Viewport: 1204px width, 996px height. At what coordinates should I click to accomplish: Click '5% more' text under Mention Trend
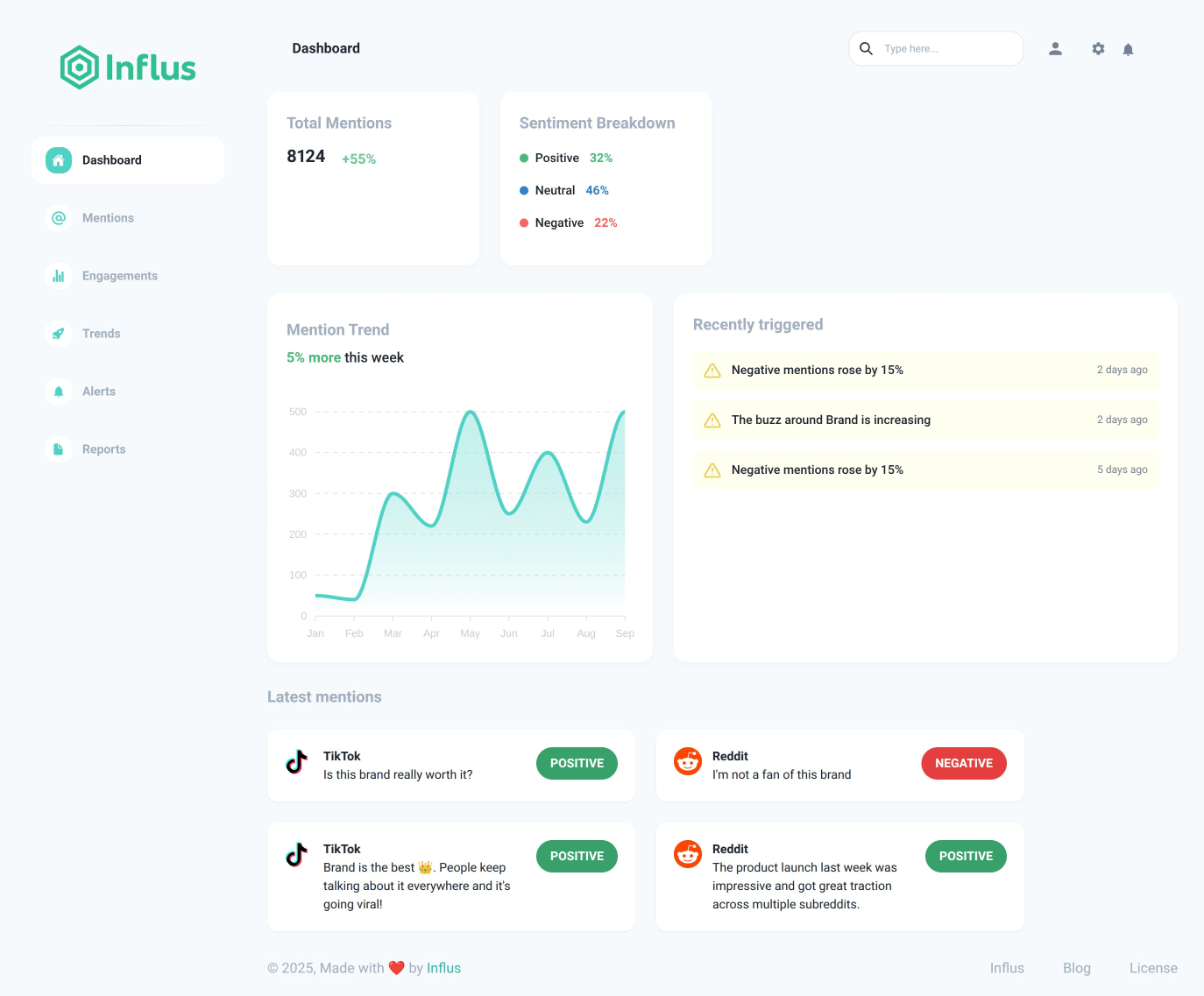click(x=314, y=357)
